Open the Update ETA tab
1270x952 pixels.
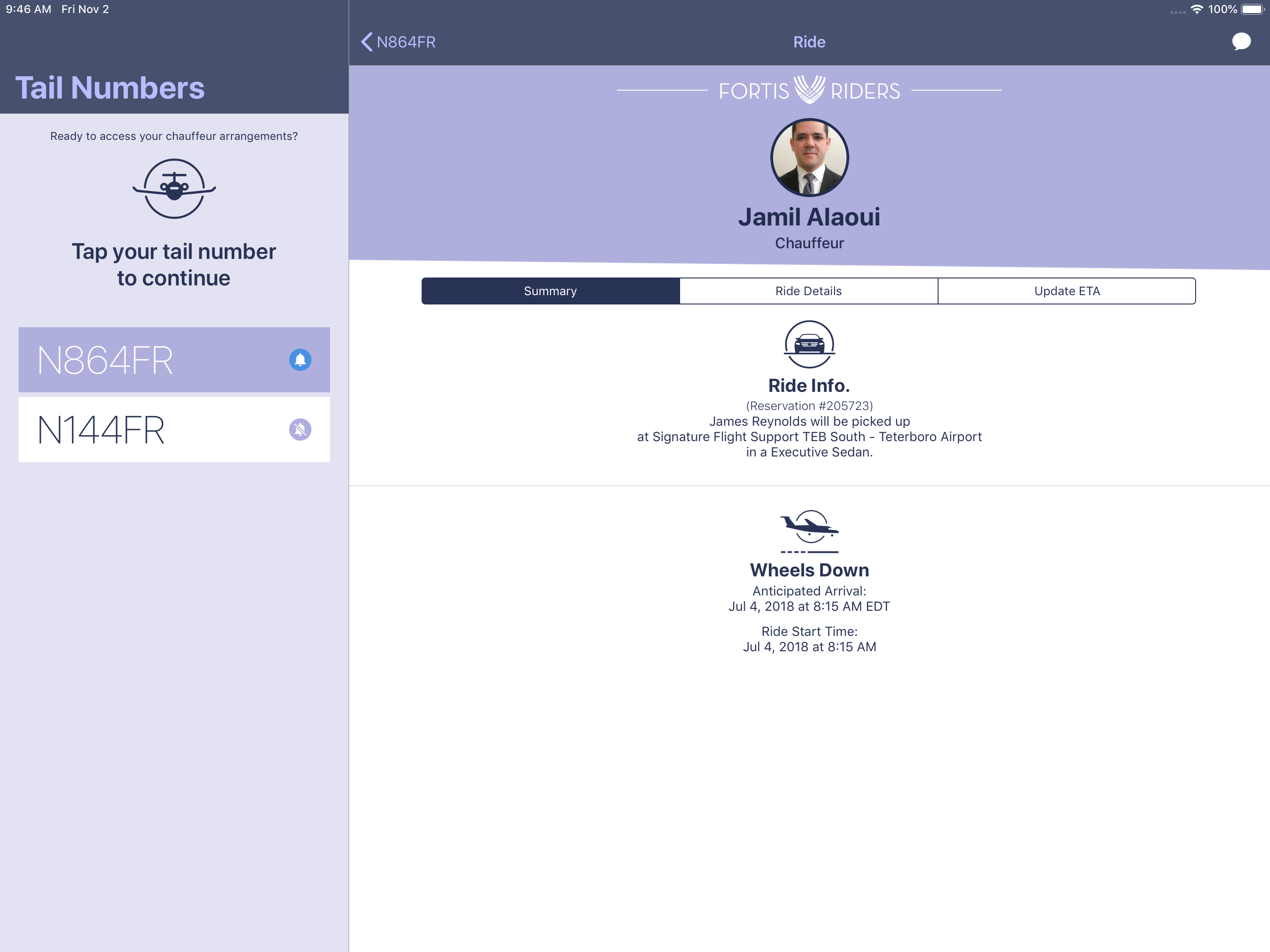[x=1067, y=291]
